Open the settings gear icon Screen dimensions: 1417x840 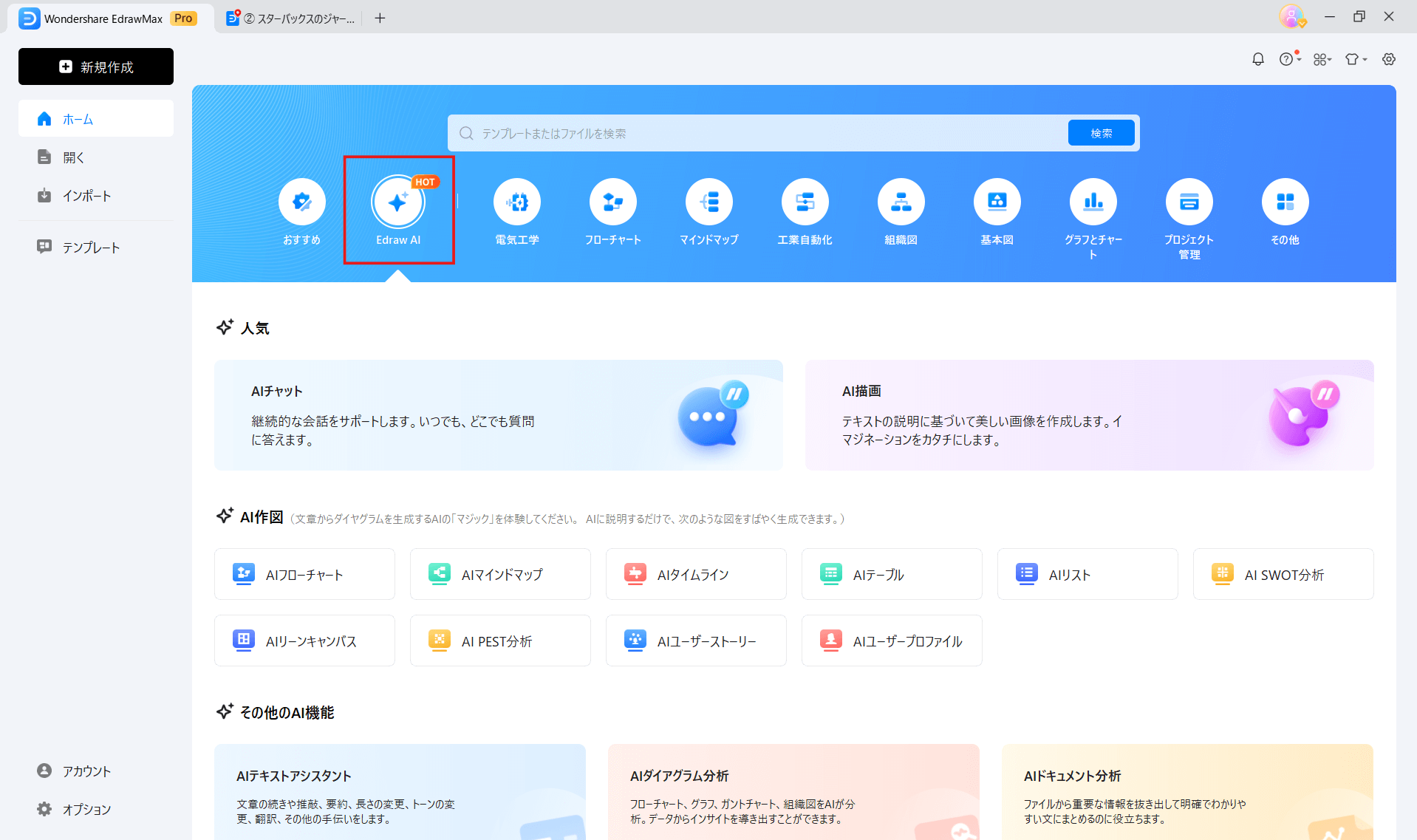(1389, 59)
